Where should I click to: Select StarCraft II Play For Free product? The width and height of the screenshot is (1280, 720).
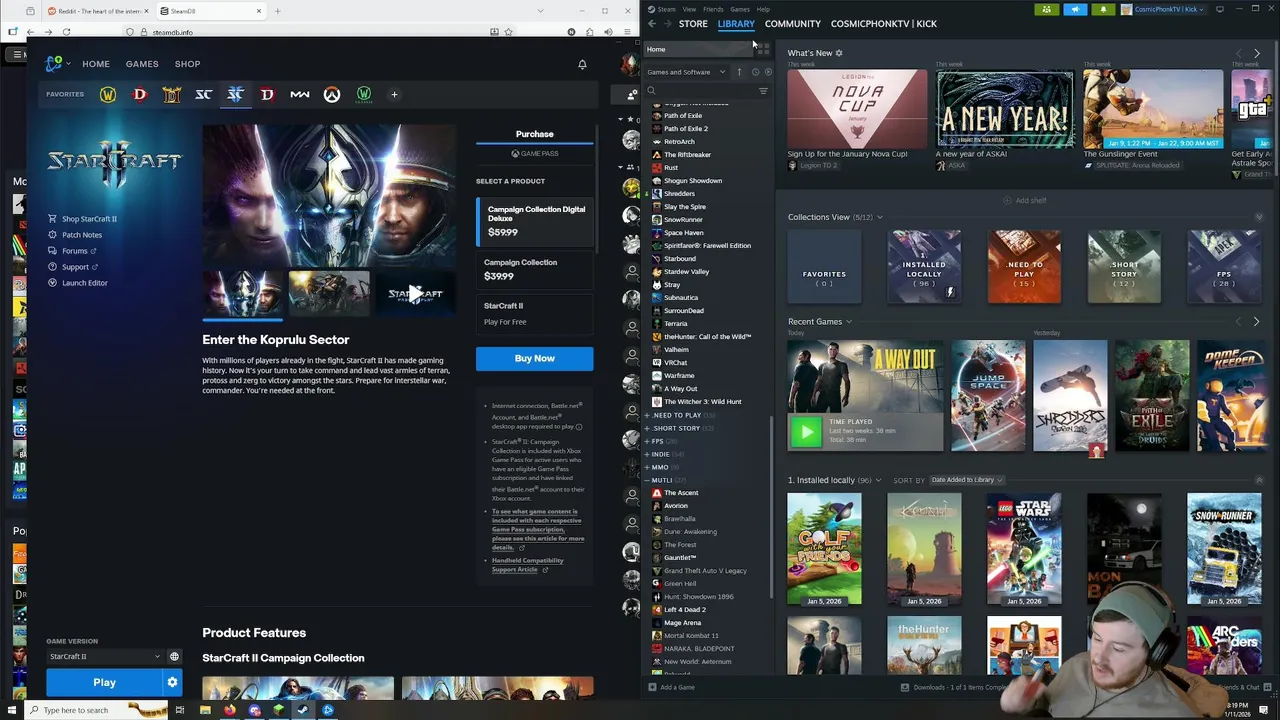click(535, 313)
